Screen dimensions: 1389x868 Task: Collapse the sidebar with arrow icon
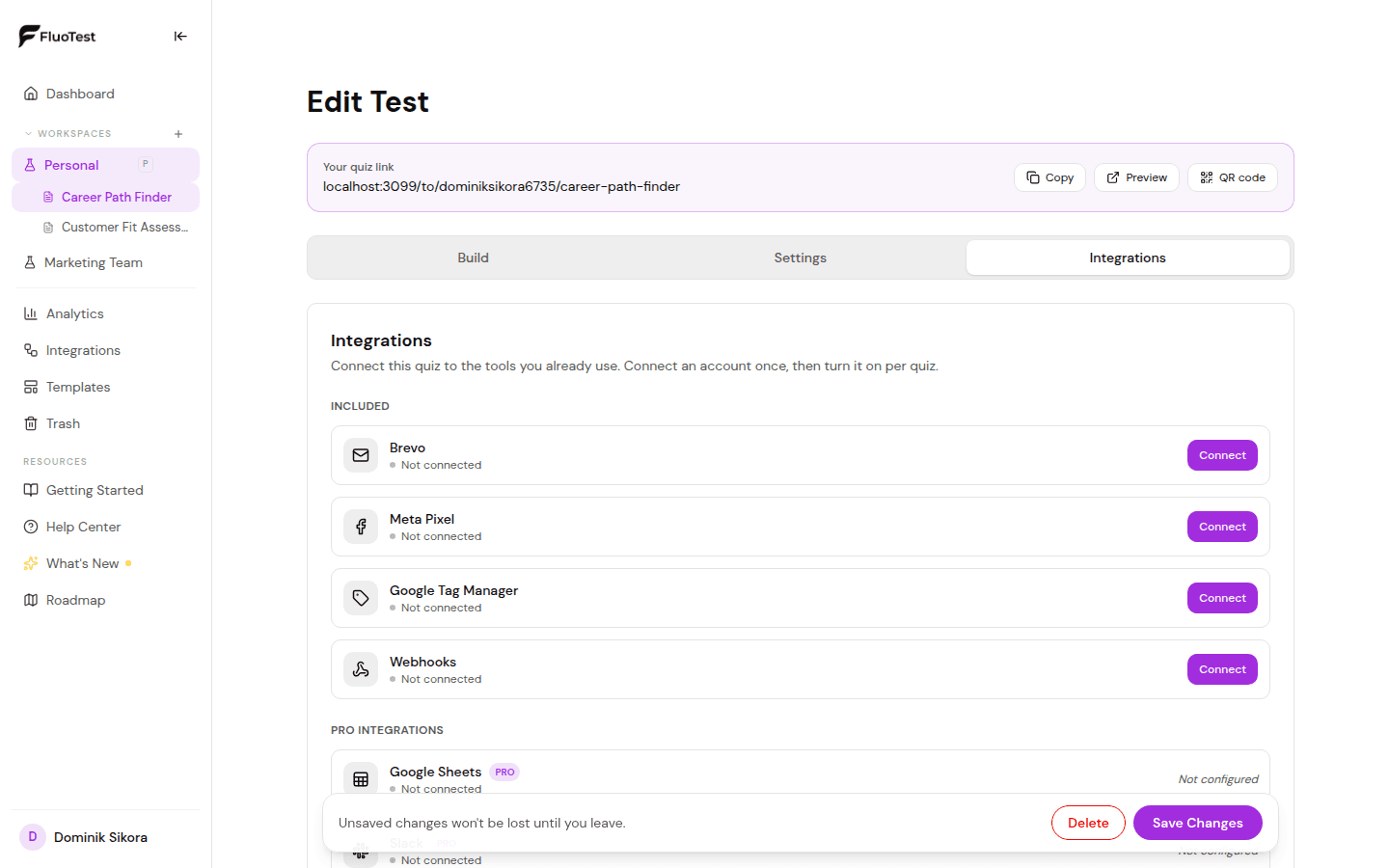(180, 37)
